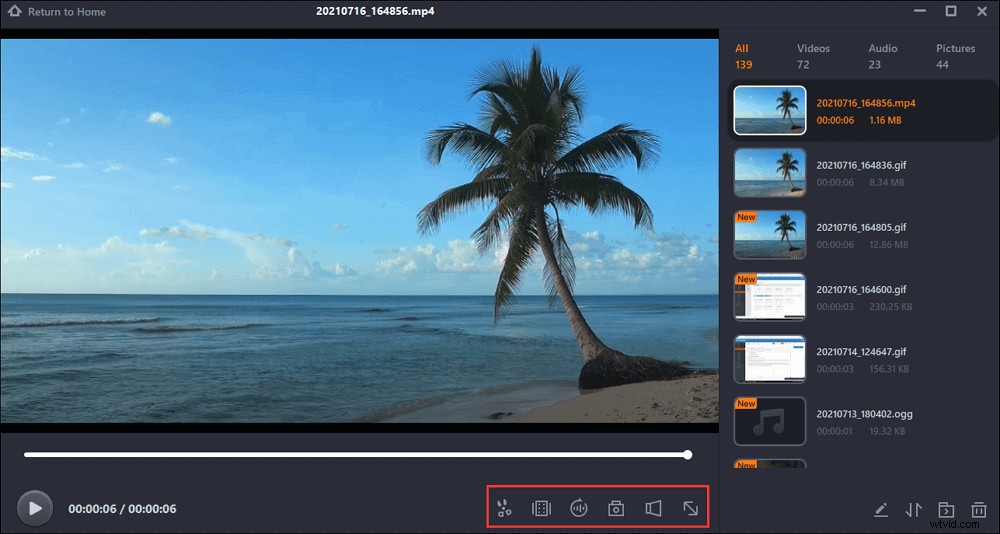Click the open file folder icon

946,510
